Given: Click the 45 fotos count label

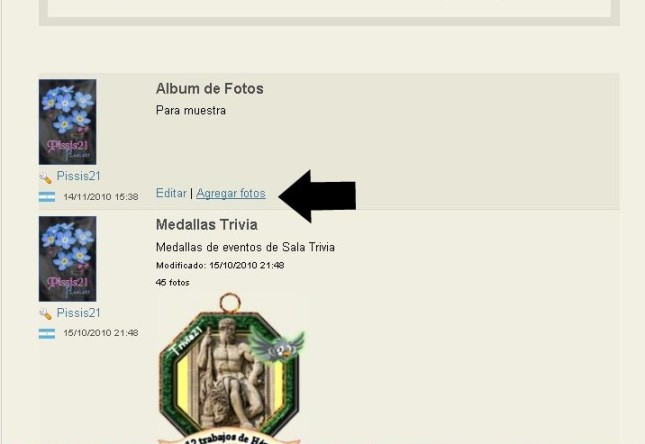Looking at the screenshot, I should tap(173, 283).
